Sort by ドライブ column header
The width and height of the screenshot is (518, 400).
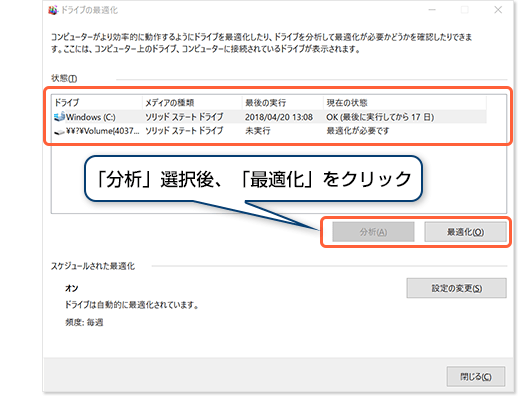[x=97, y=103]
